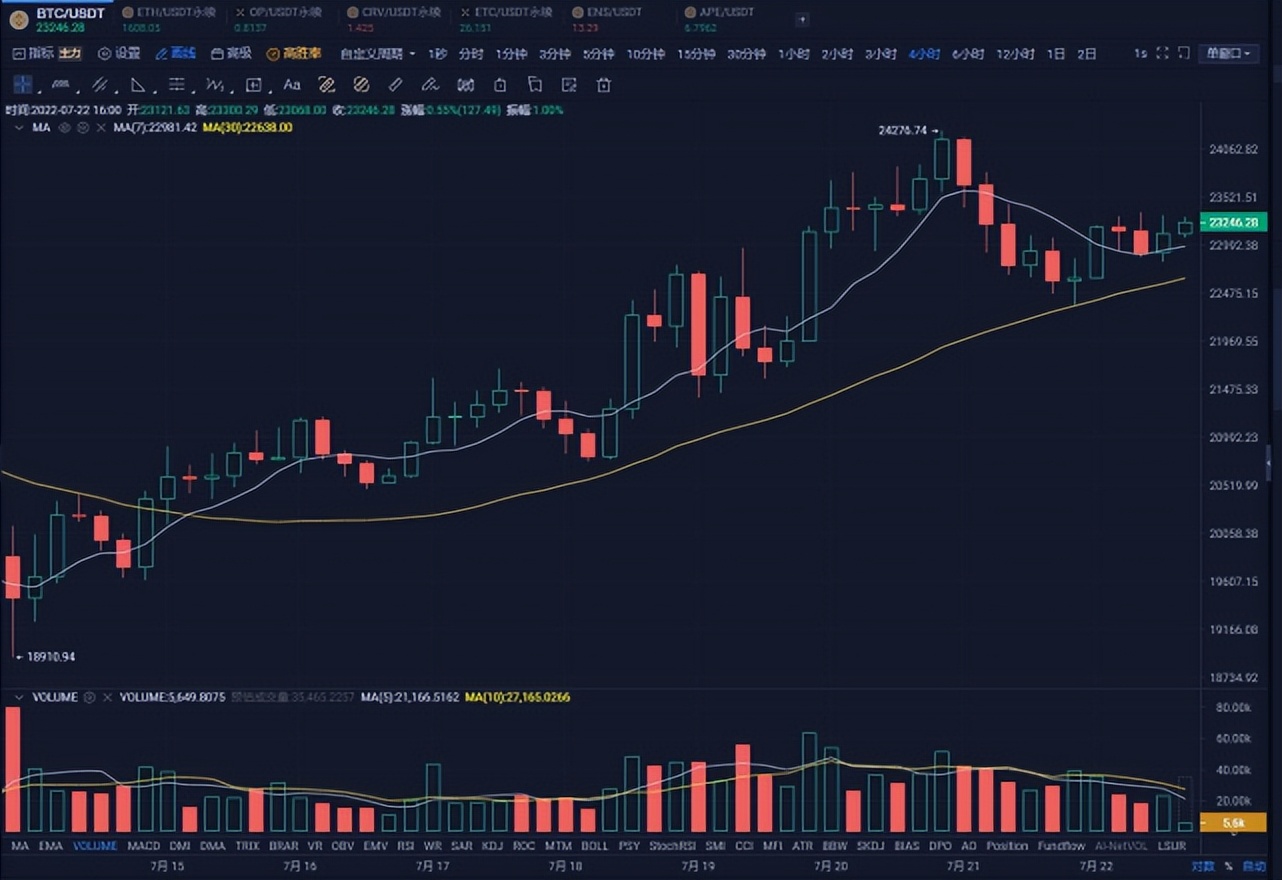Enable the EMA indicator
Screen dimensions: 1282x880
pyautogui.click(x=49, y=846)
